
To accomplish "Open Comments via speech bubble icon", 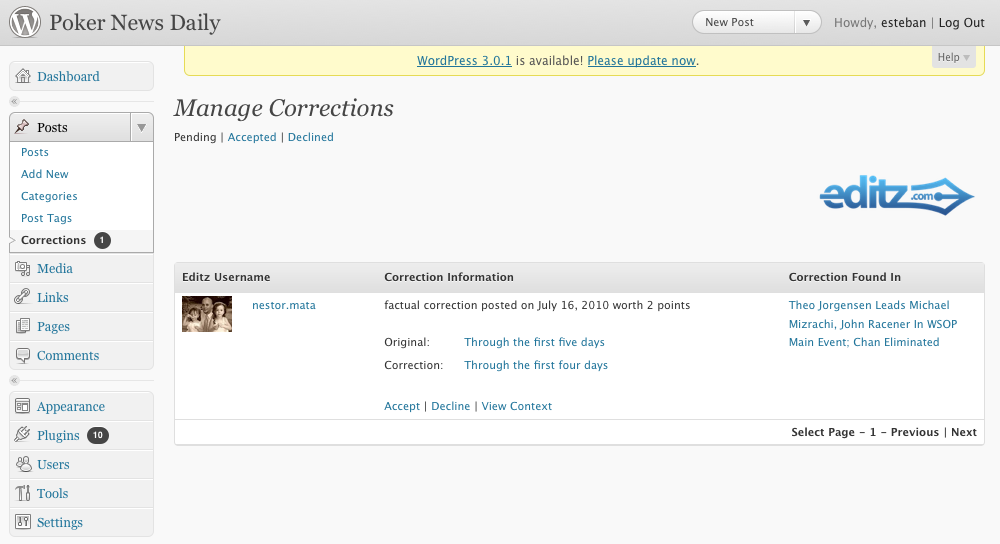I will click(23, 355).
